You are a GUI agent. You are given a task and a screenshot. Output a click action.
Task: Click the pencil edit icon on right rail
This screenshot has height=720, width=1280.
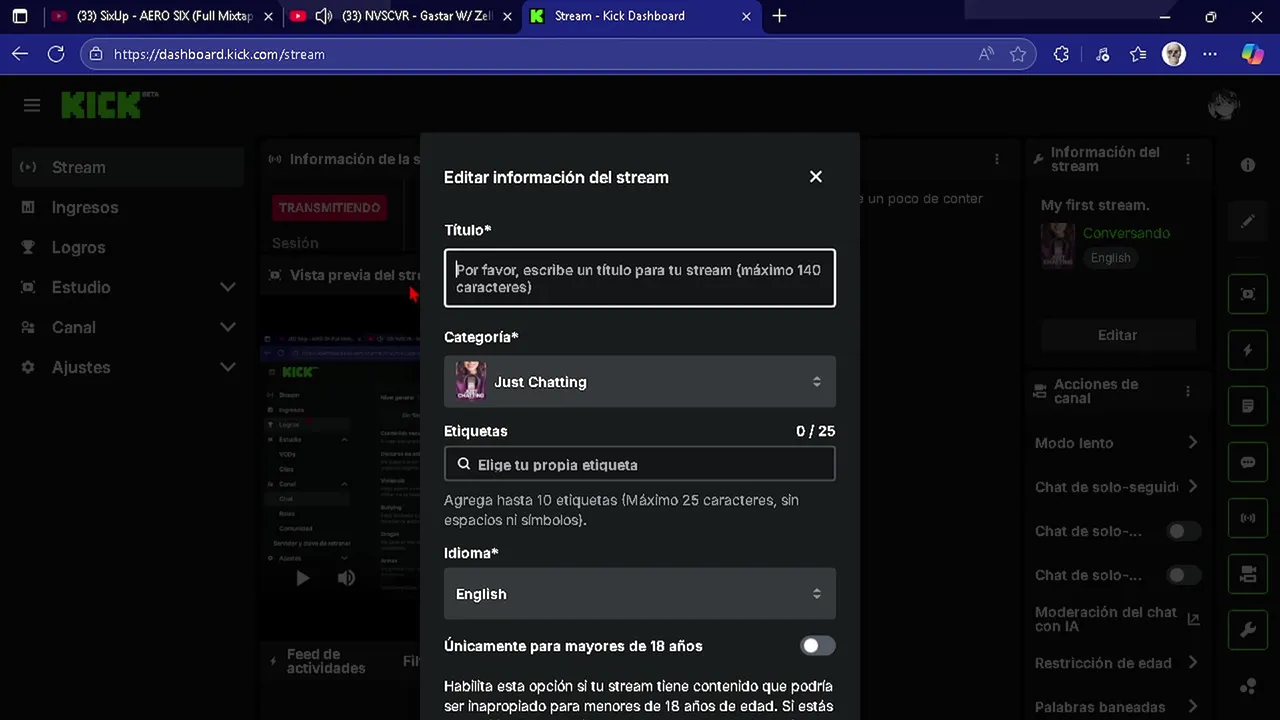click(x=1248, y=221)
